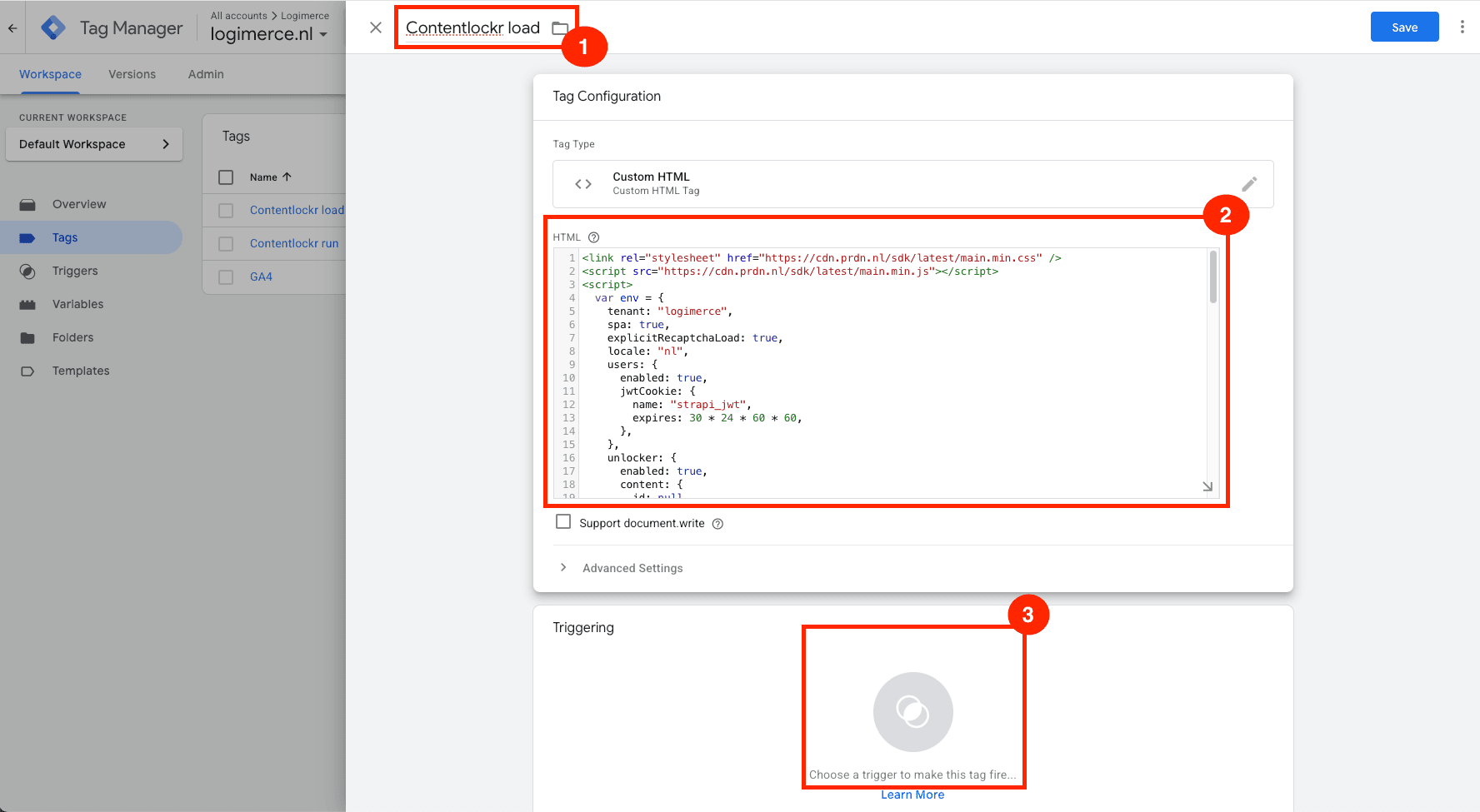
Task: Open the folder icon beside Contentlockr load title
Action: 558,27
